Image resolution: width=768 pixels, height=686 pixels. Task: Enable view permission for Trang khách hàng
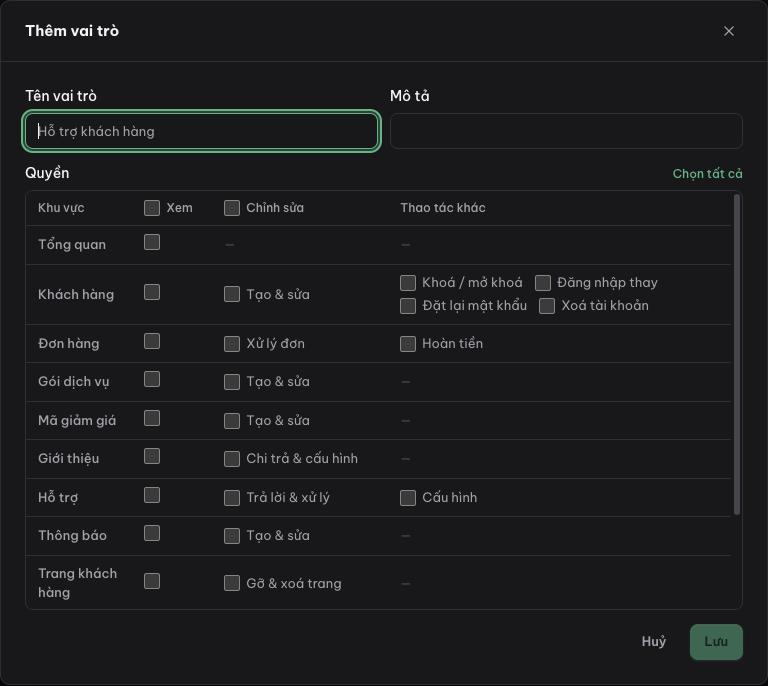[152, 581]
